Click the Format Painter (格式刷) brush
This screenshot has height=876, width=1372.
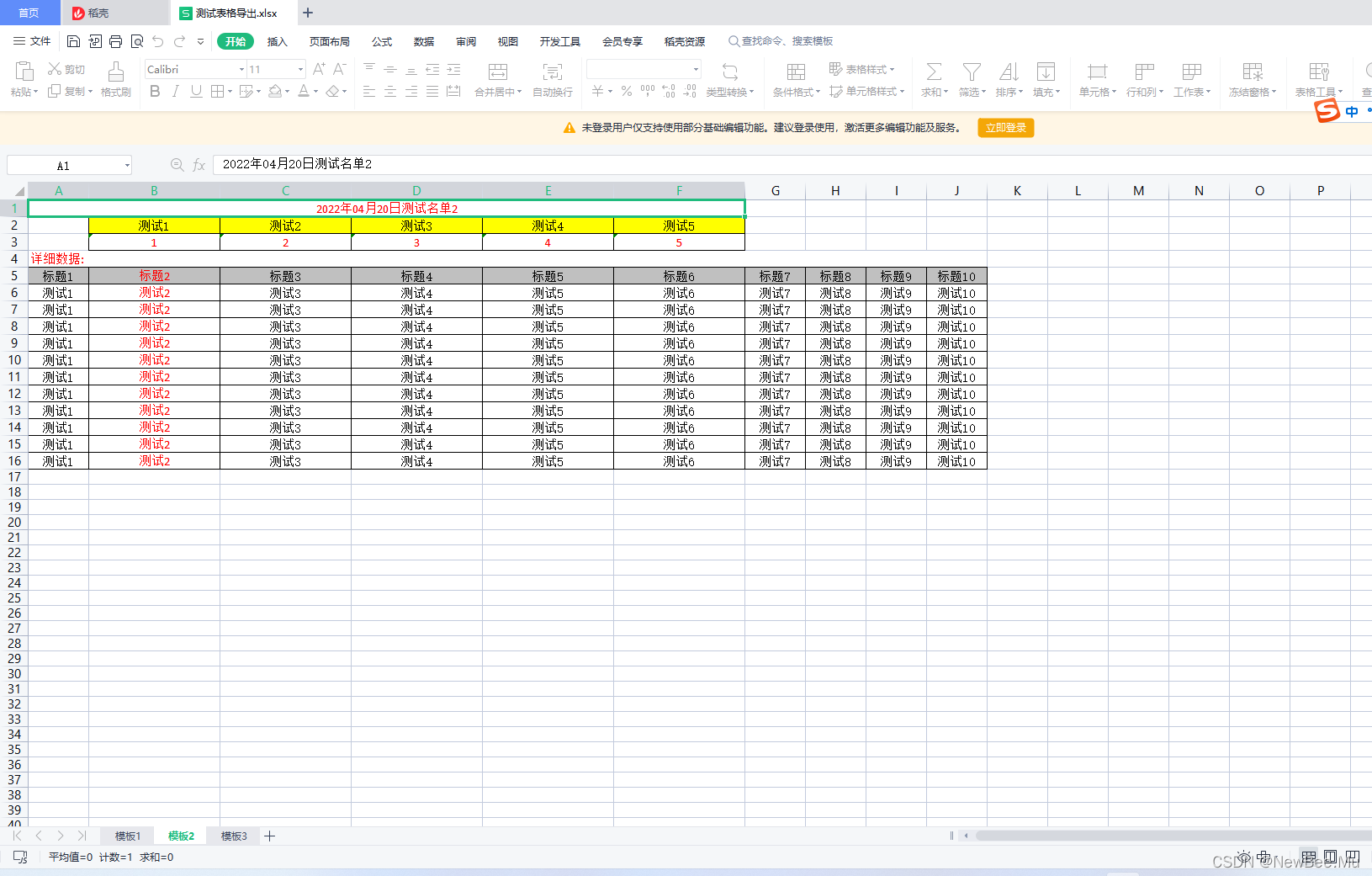click(x=116, y=80)
